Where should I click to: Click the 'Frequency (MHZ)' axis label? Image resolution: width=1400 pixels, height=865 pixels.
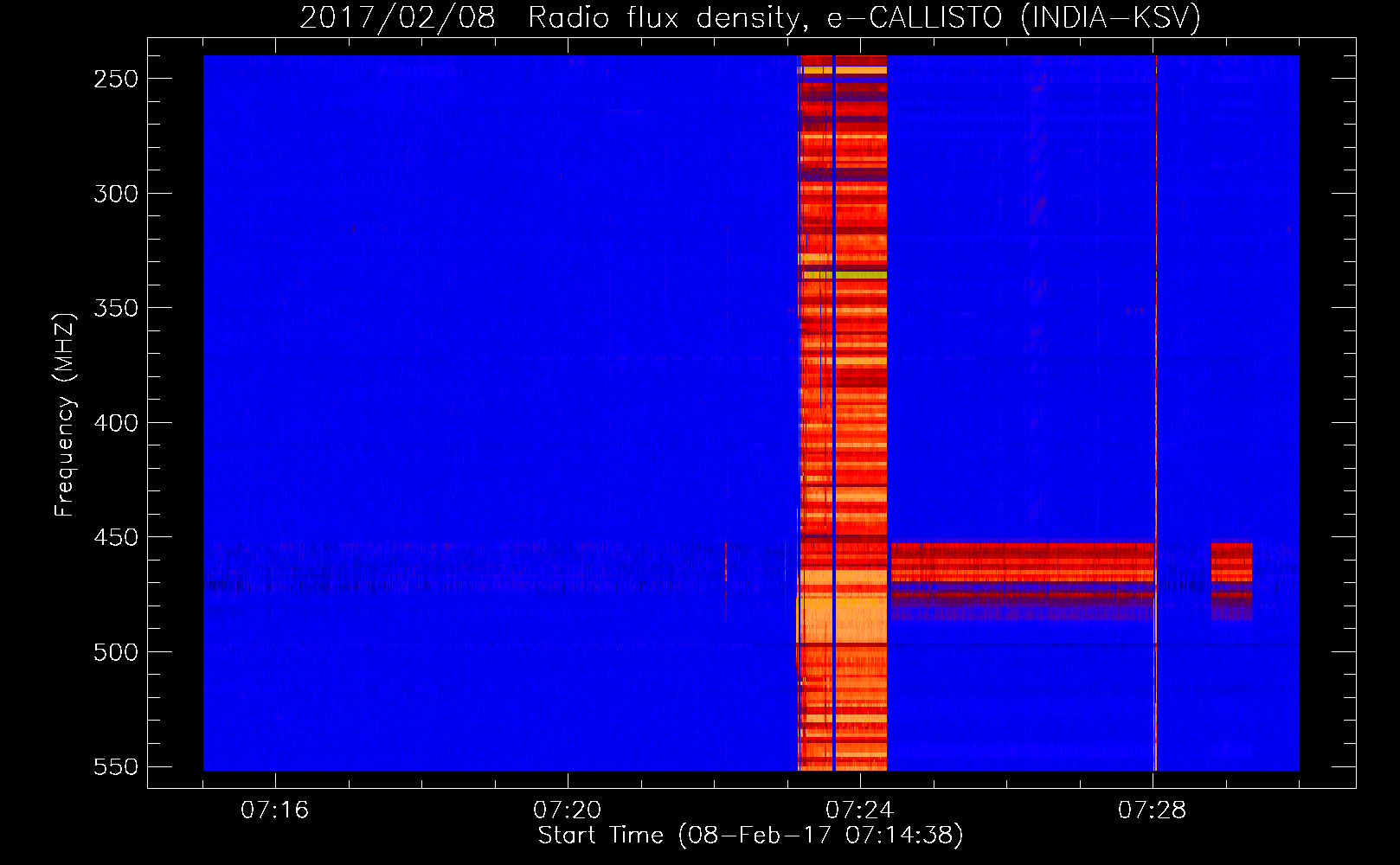(64, 415)
